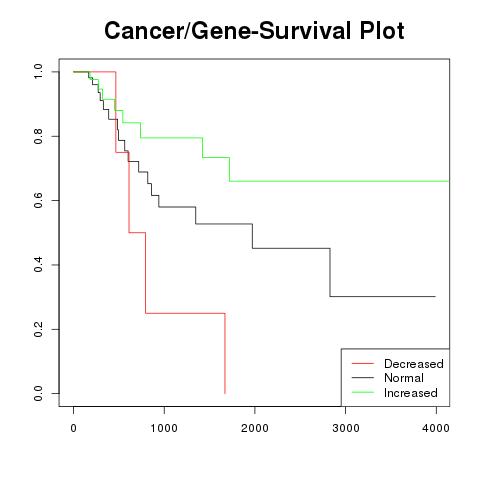The height and width of the screenshot is (480, 480).
Task: Click the x-axis tick label 1000
Action: tap(164, 428)
